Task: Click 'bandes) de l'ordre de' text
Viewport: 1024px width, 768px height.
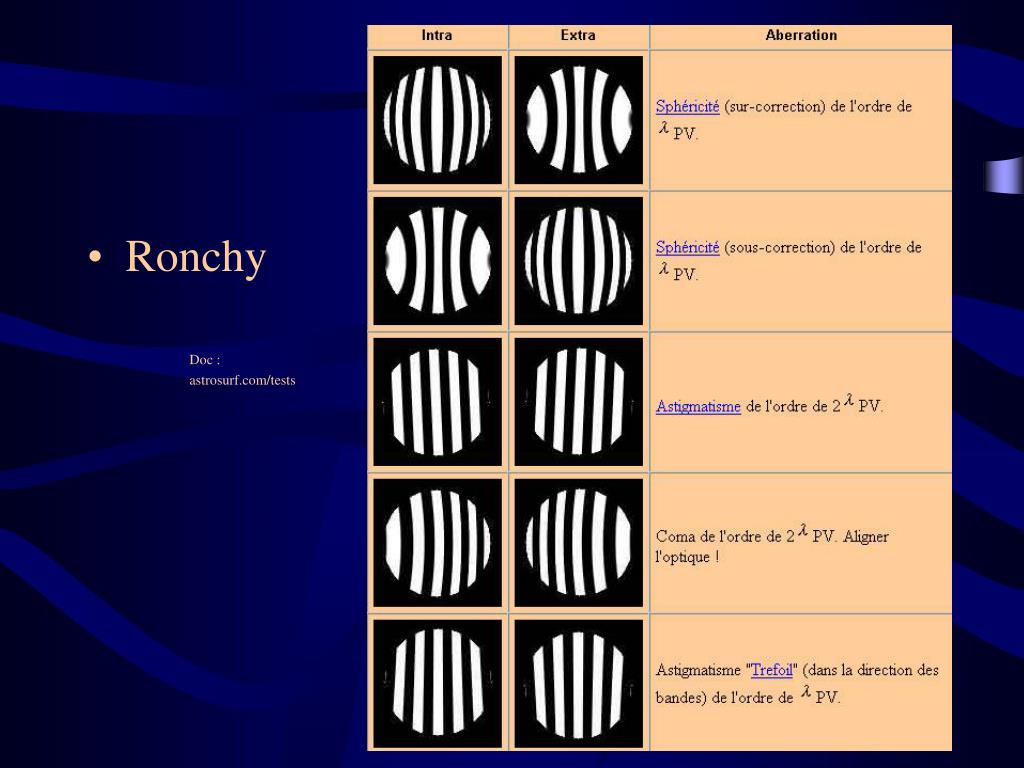Action: click(x=724, y=697)
